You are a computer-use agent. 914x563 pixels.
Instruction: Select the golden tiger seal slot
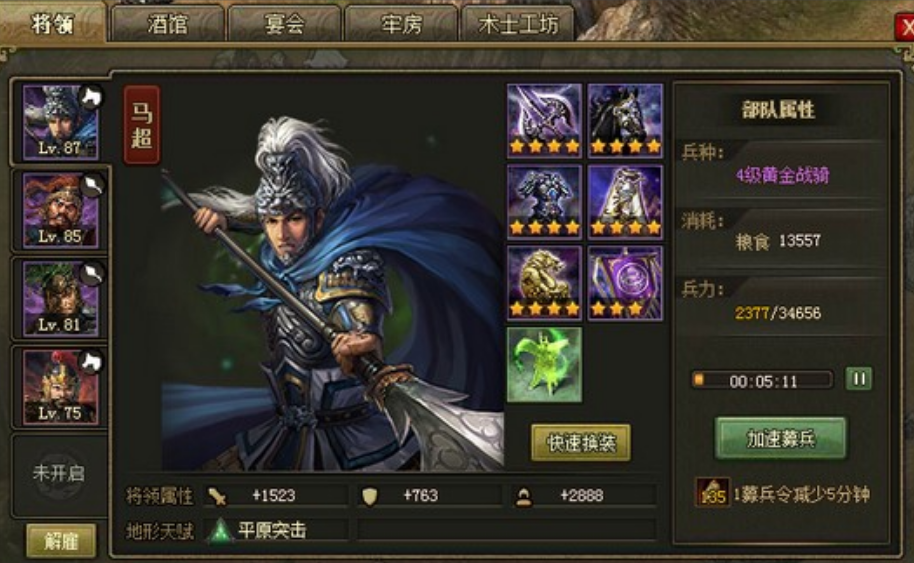[544, 283]
